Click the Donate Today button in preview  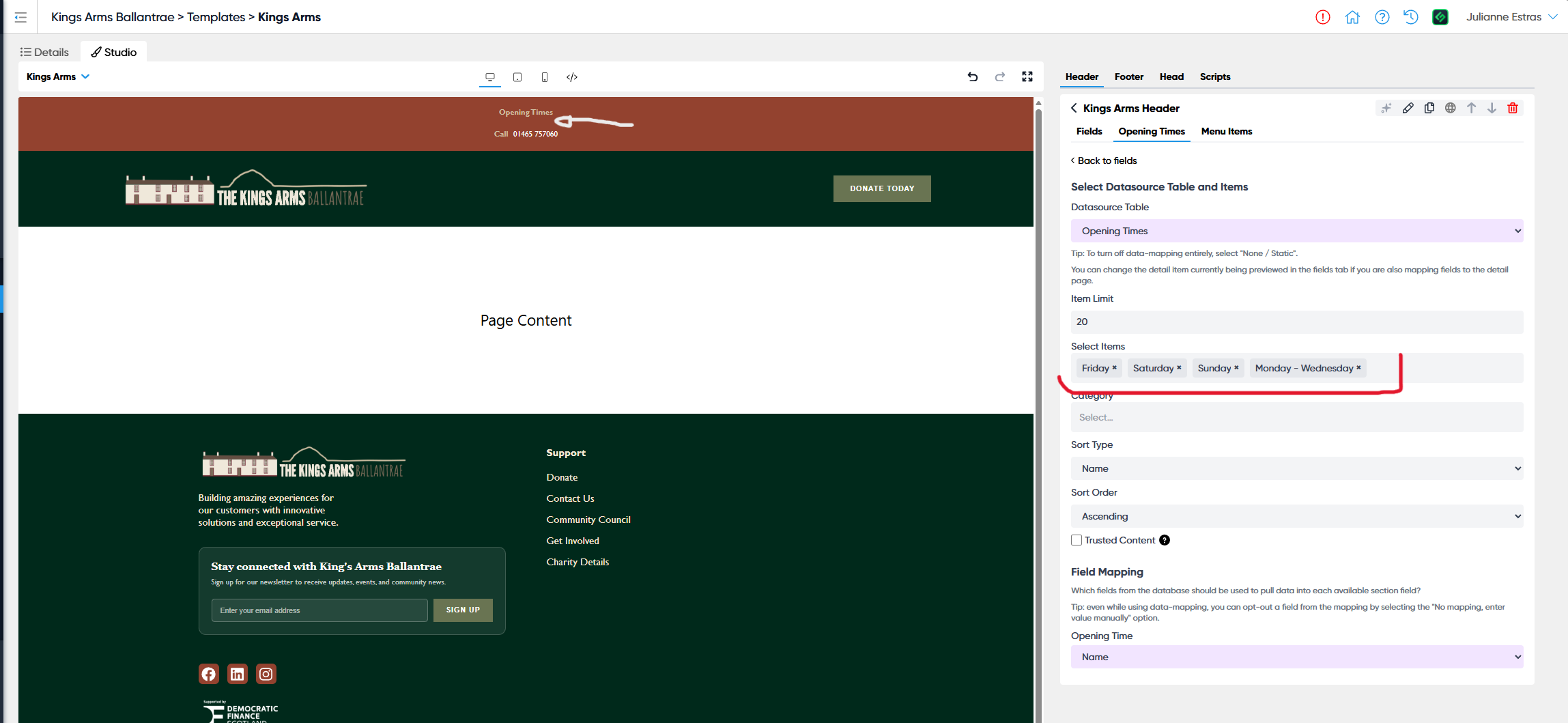tap(882, 188)
